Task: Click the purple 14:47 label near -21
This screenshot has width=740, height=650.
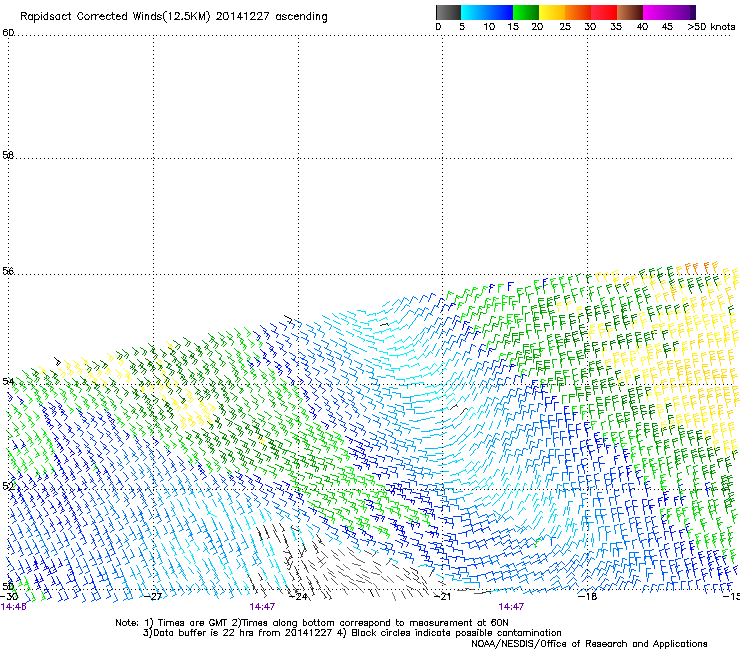Action: point(511,607)
